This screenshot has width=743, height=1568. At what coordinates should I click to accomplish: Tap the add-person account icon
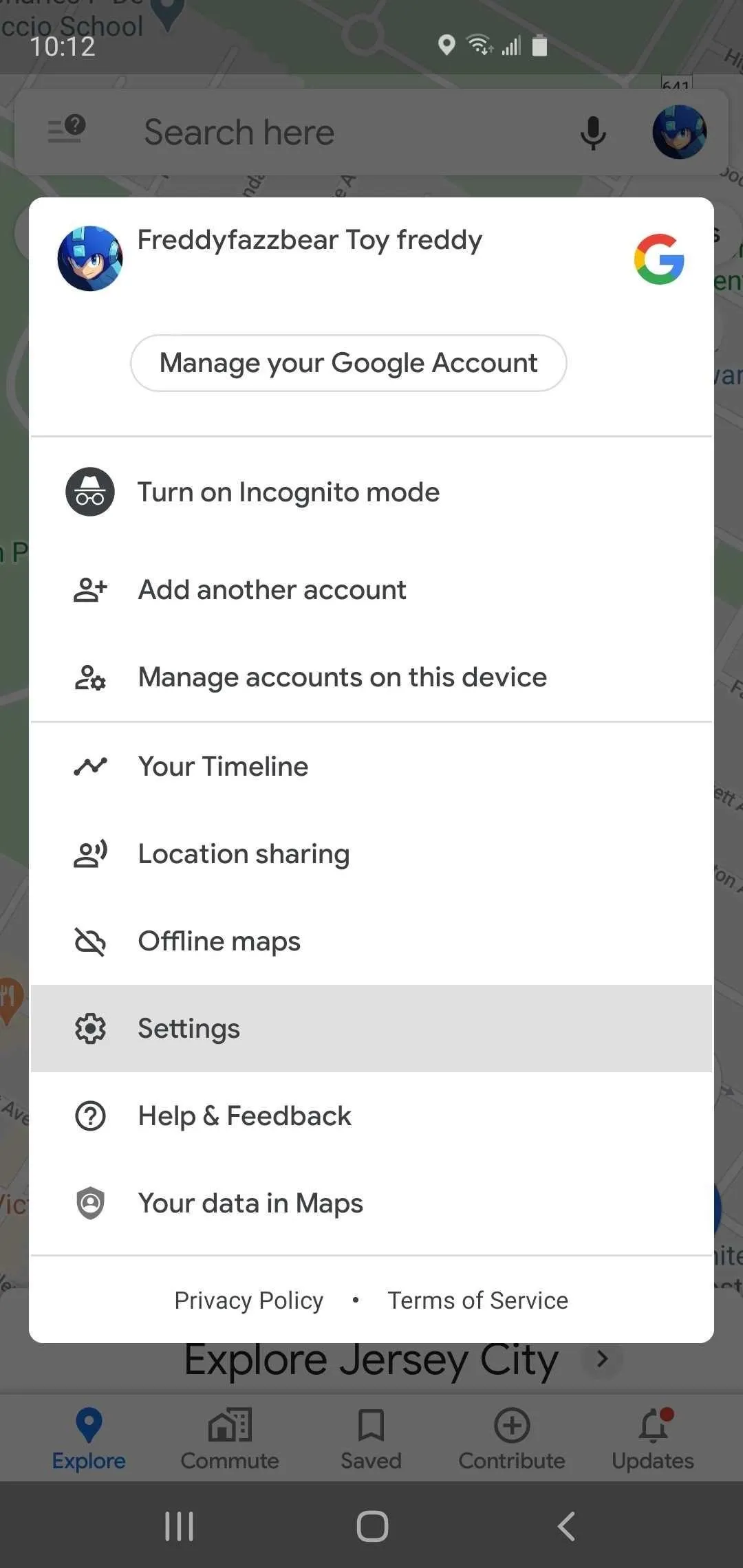point(90,590)
